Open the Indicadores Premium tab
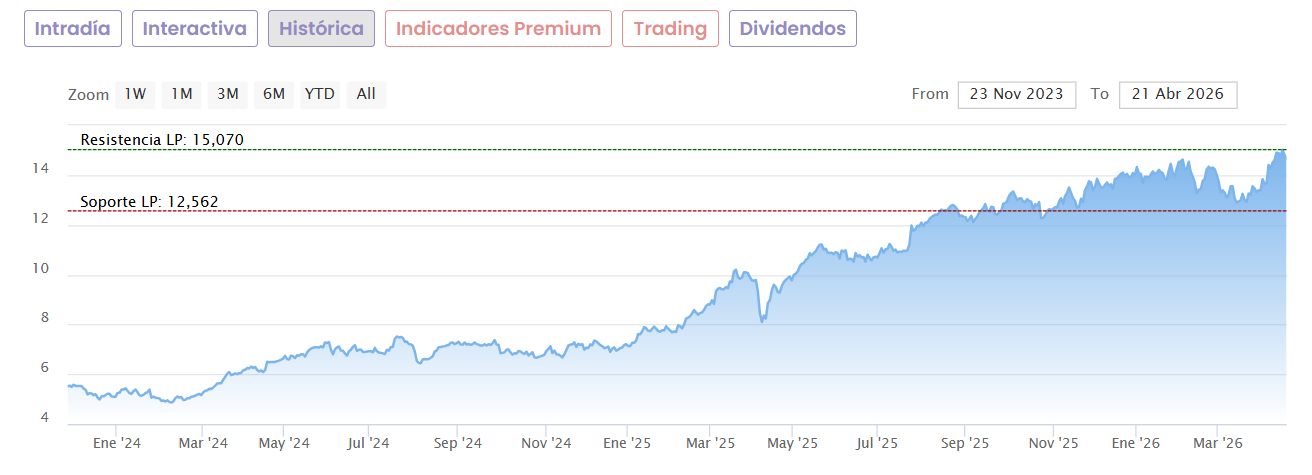 [x=498, y=29]
